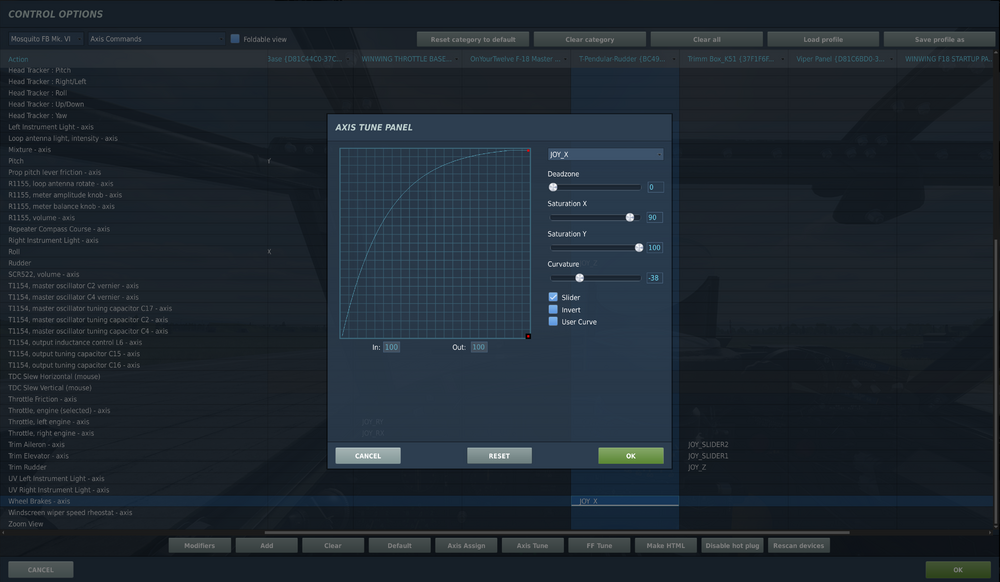Toggle the Slider checkbox
The height and width of the screenshot is (582, 1000).
[553, 297]
